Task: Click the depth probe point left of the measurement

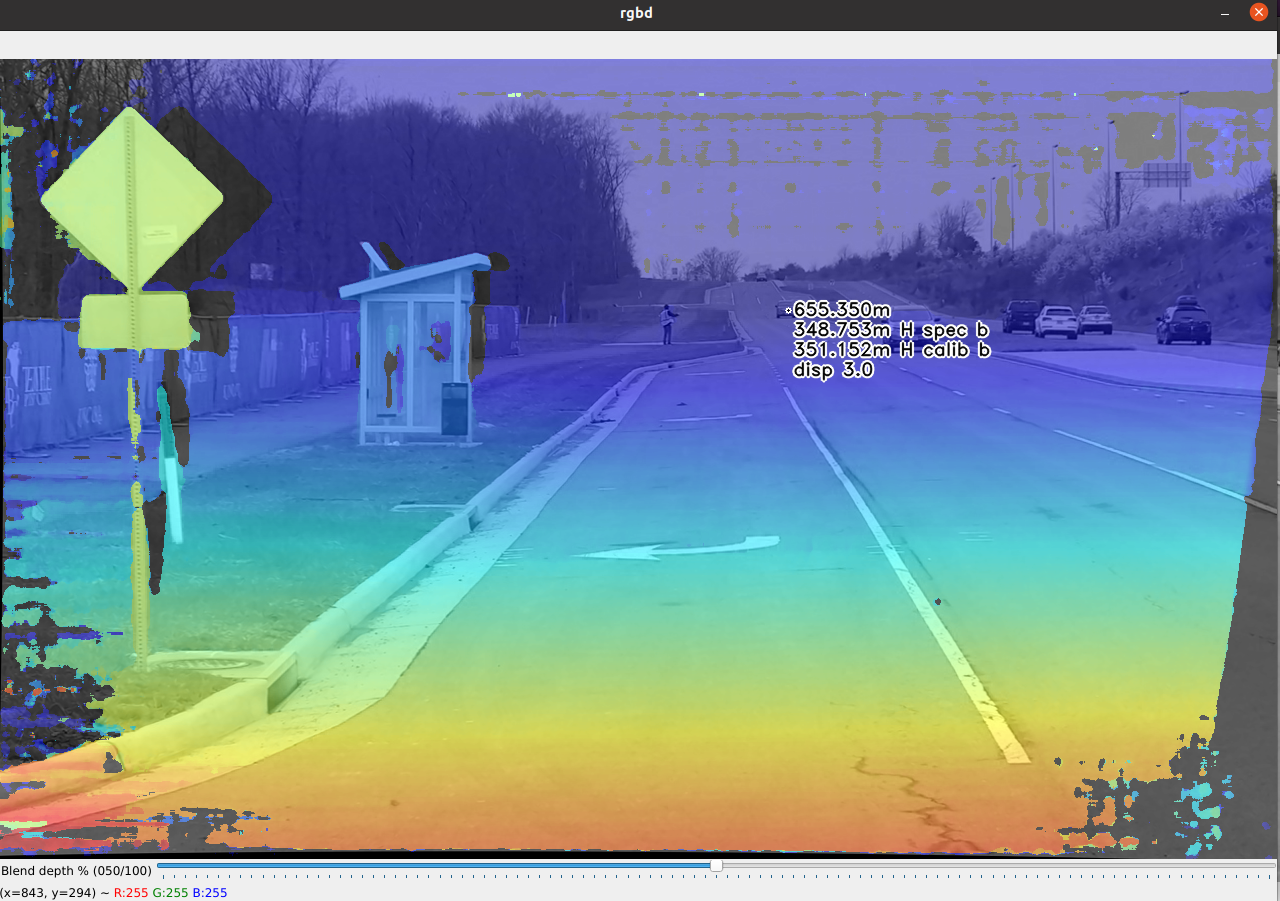Action: click(789, 310)
